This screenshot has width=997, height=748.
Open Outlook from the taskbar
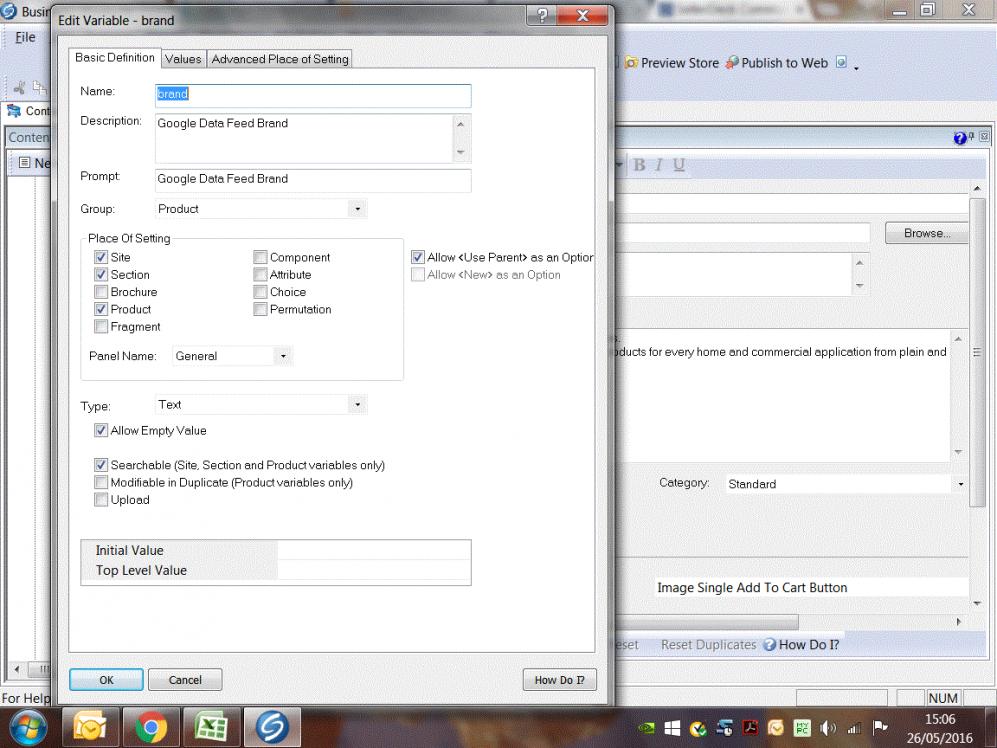[x=90, y=726]
